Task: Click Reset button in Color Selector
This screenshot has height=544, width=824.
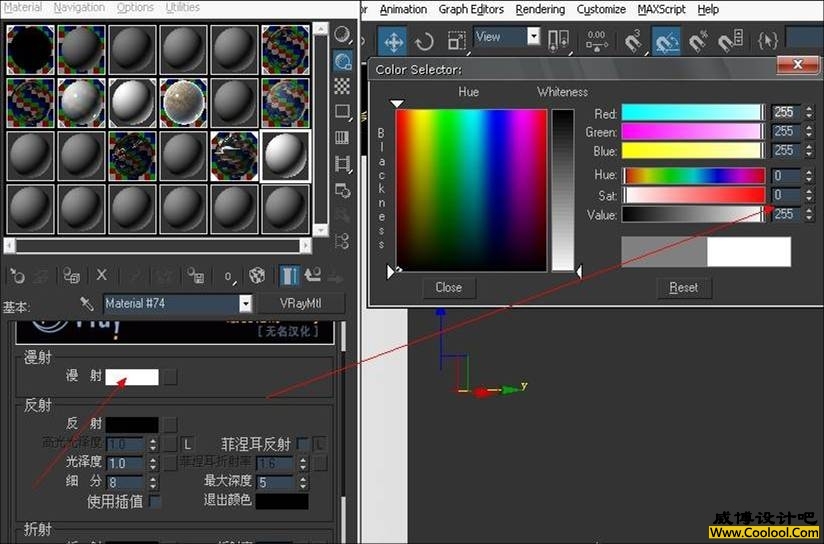Action: click(684, 288)
